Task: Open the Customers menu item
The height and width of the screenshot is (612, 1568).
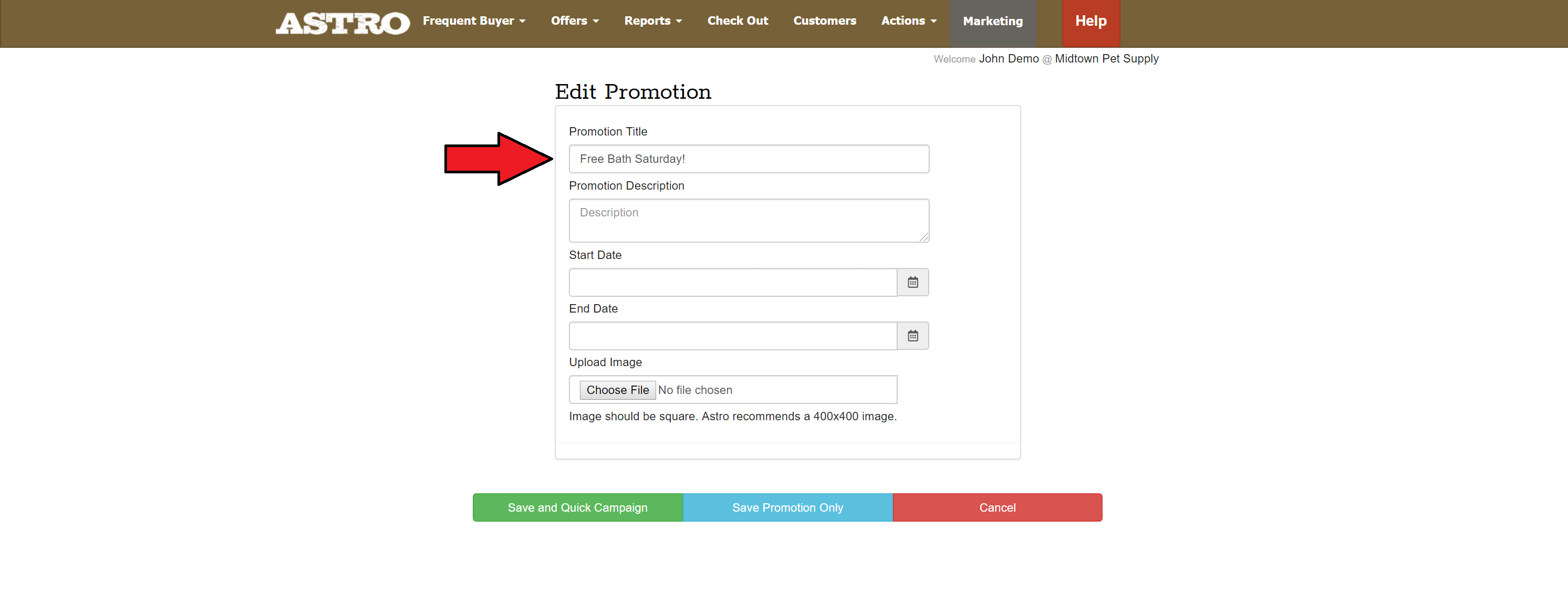Action: pos(824,20)
